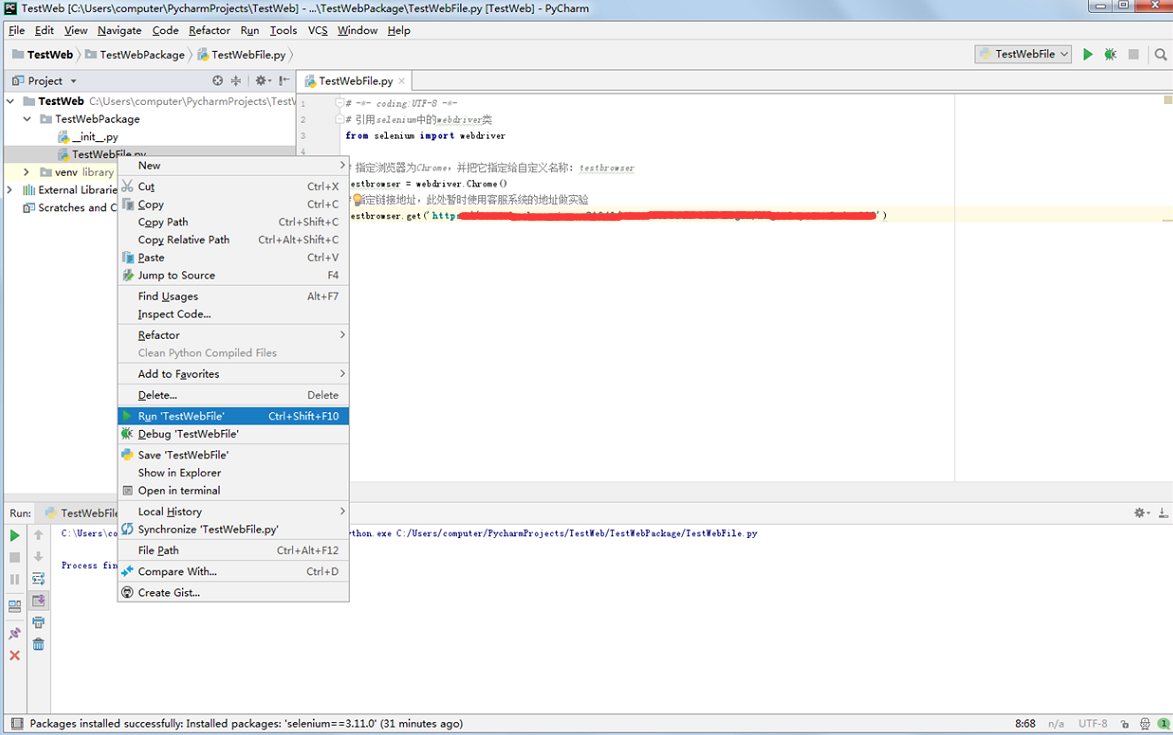The image size is (1173, 735).
Task: Open the Refactor menu in menu bar
Action: 209,30
